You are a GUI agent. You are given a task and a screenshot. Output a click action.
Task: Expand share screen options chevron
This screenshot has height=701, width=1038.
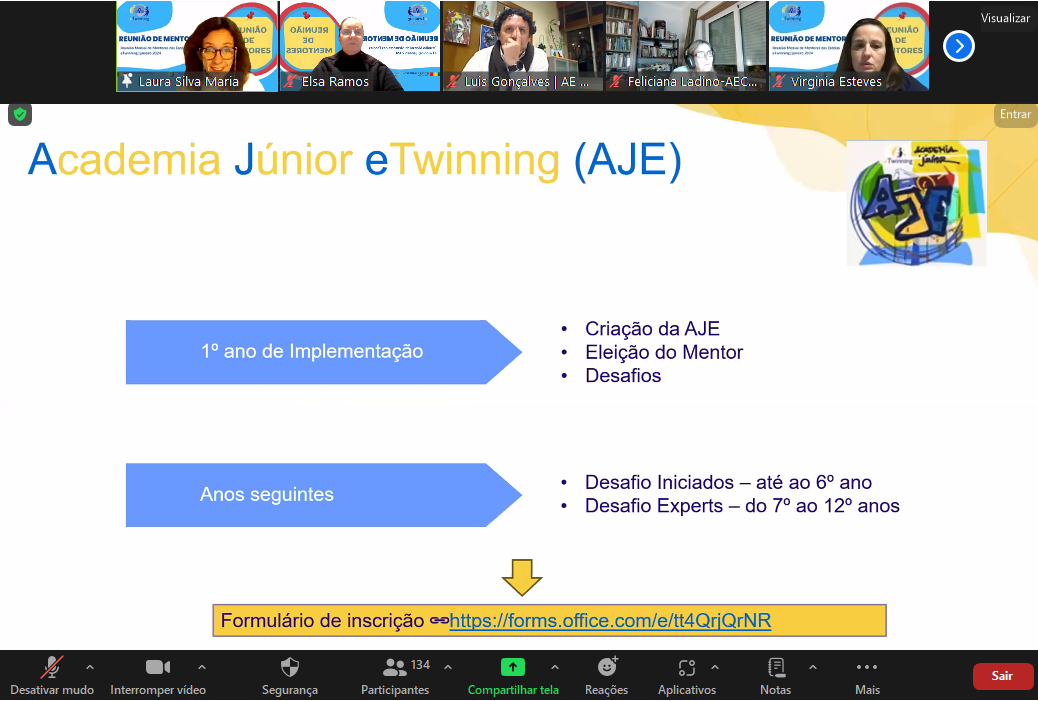tap(555, 667)
